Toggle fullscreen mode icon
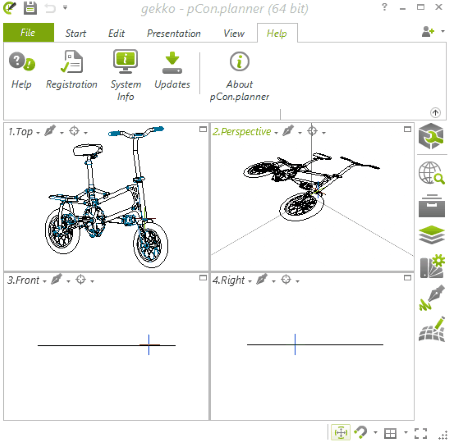The image size is (450, 443). (x=421, y=433)
